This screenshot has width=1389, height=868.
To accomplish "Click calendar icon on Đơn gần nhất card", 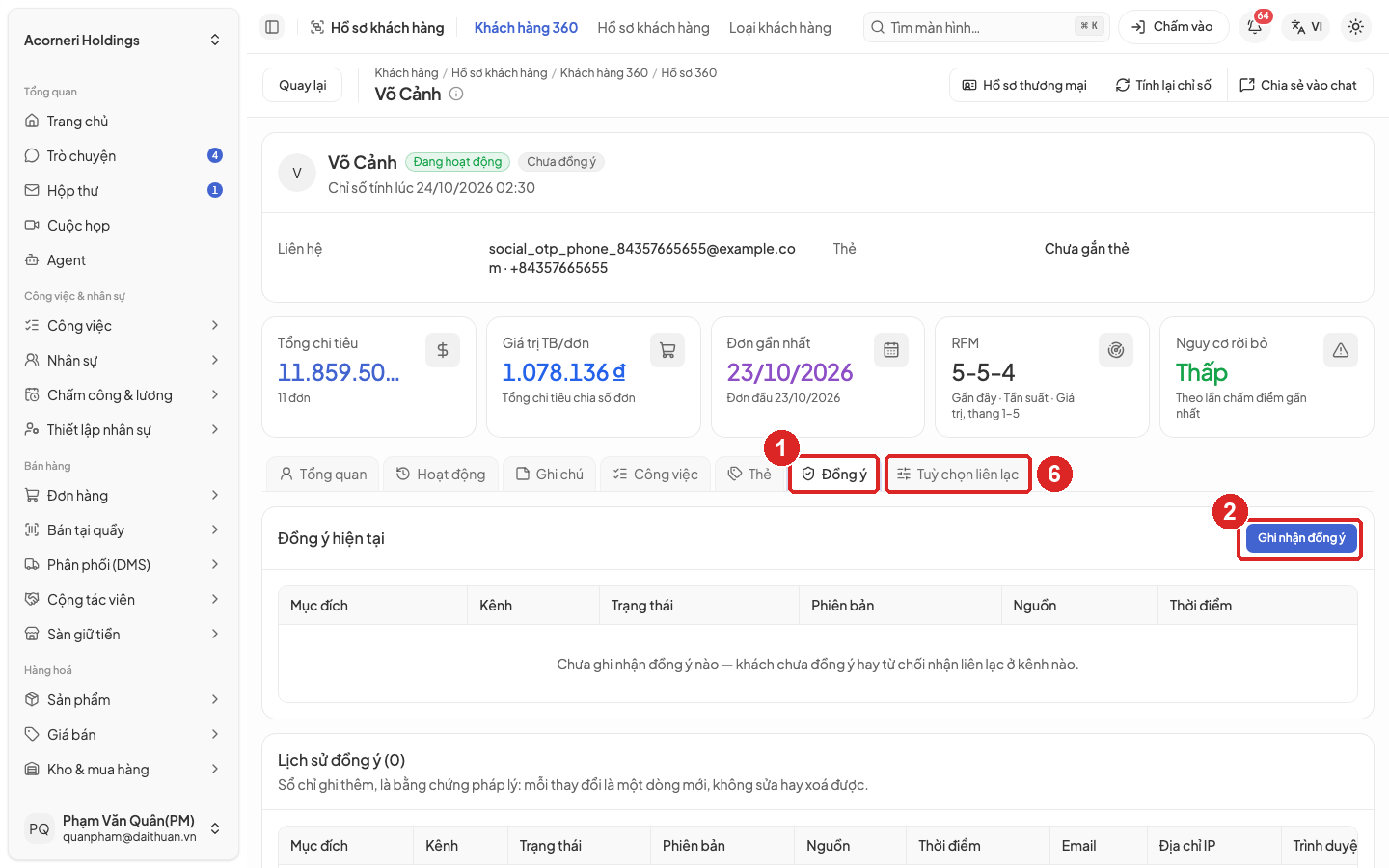I will coord(891,350).
